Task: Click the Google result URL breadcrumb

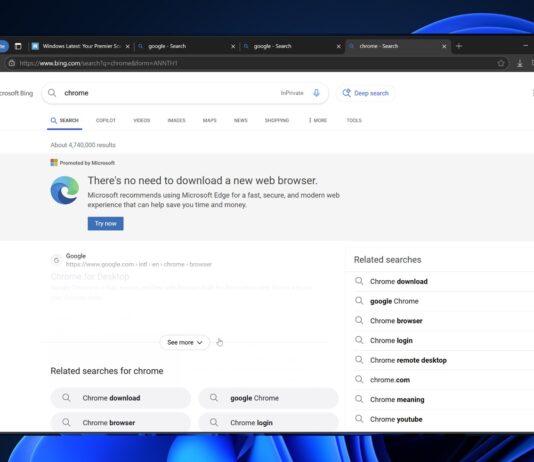Action: (x=139, y=265)
